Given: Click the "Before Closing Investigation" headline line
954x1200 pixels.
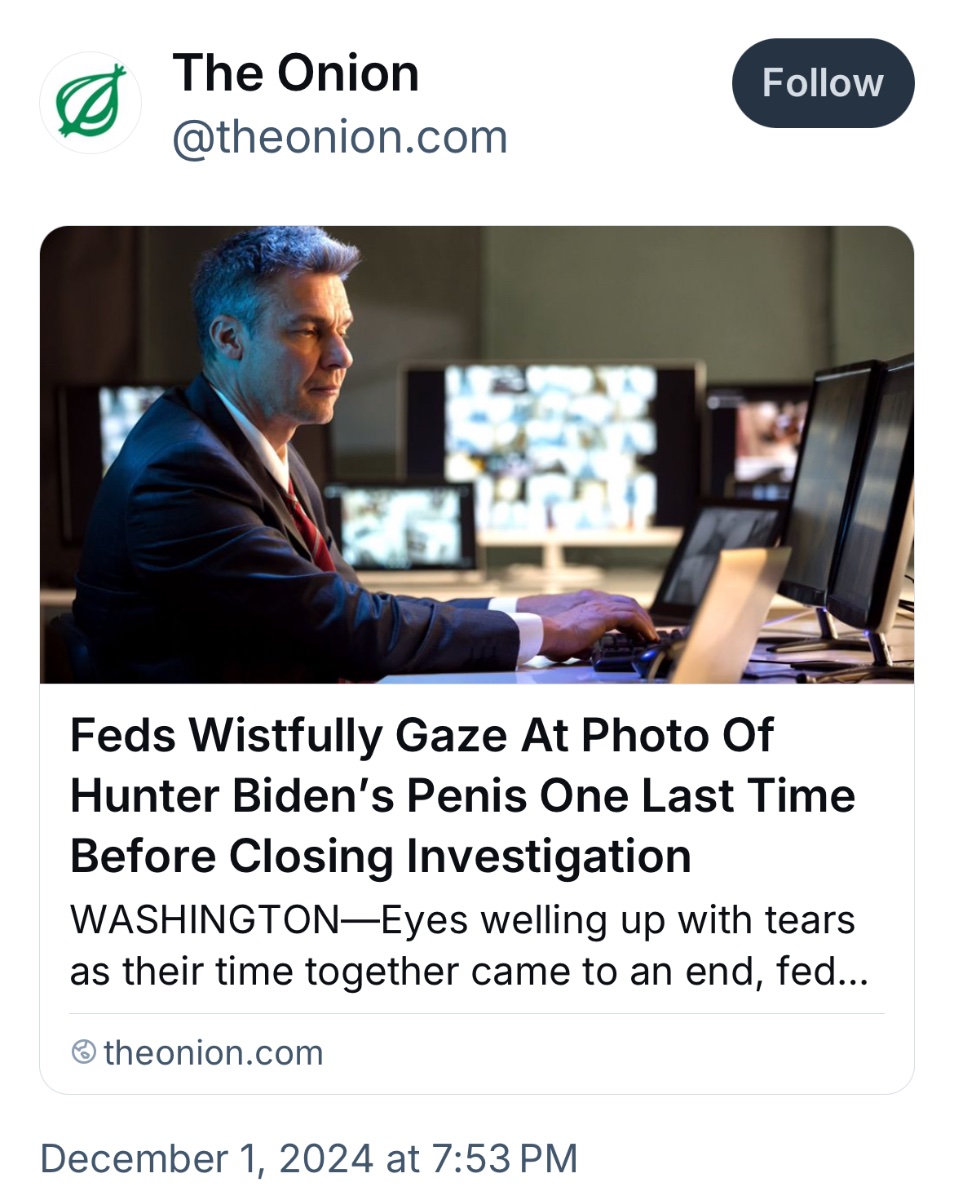Looking at the screenshot, I should click(x=380, y=856).
